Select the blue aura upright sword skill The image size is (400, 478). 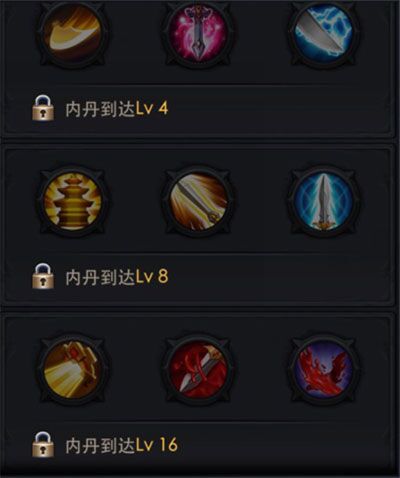[x=323, y=202]
